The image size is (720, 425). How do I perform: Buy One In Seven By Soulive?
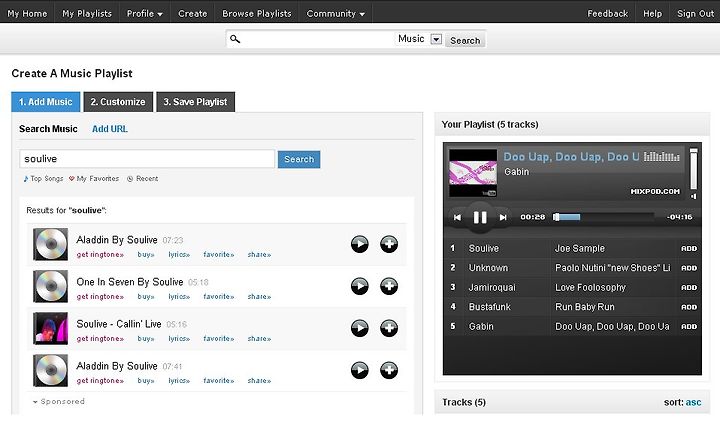(146, 297)
